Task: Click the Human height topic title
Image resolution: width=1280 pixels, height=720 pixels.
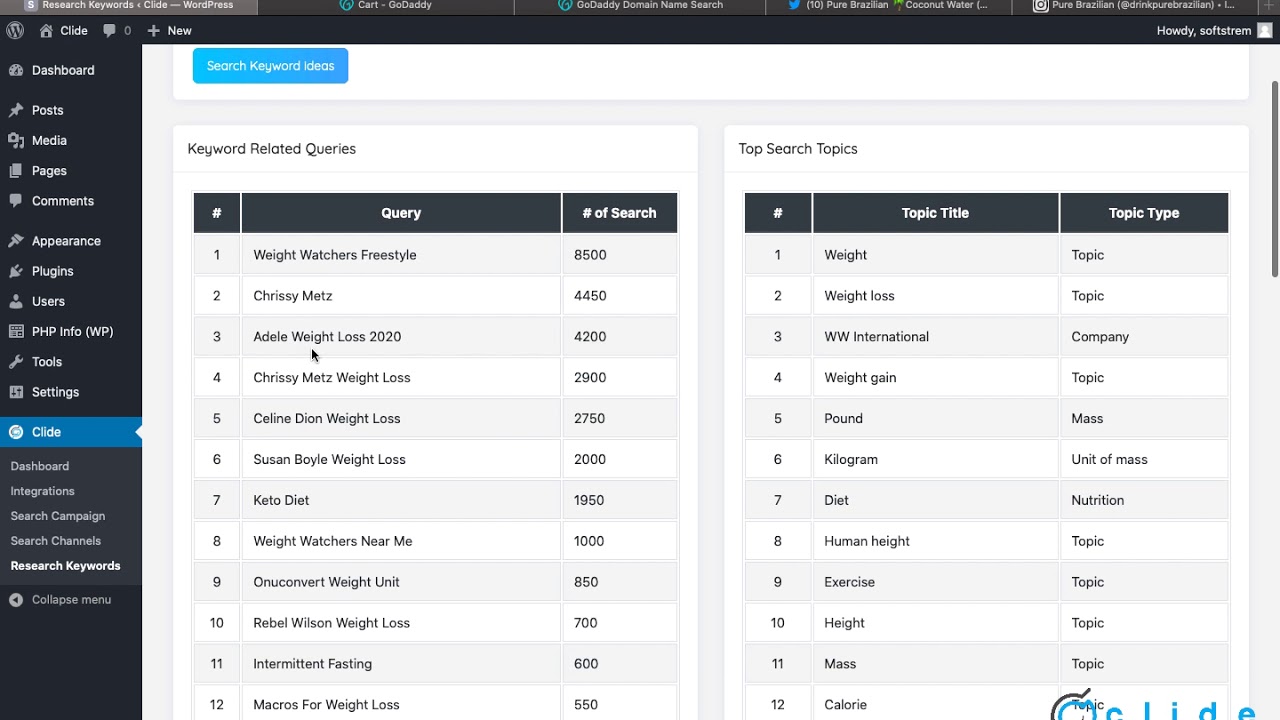Action: pos(867,541)
